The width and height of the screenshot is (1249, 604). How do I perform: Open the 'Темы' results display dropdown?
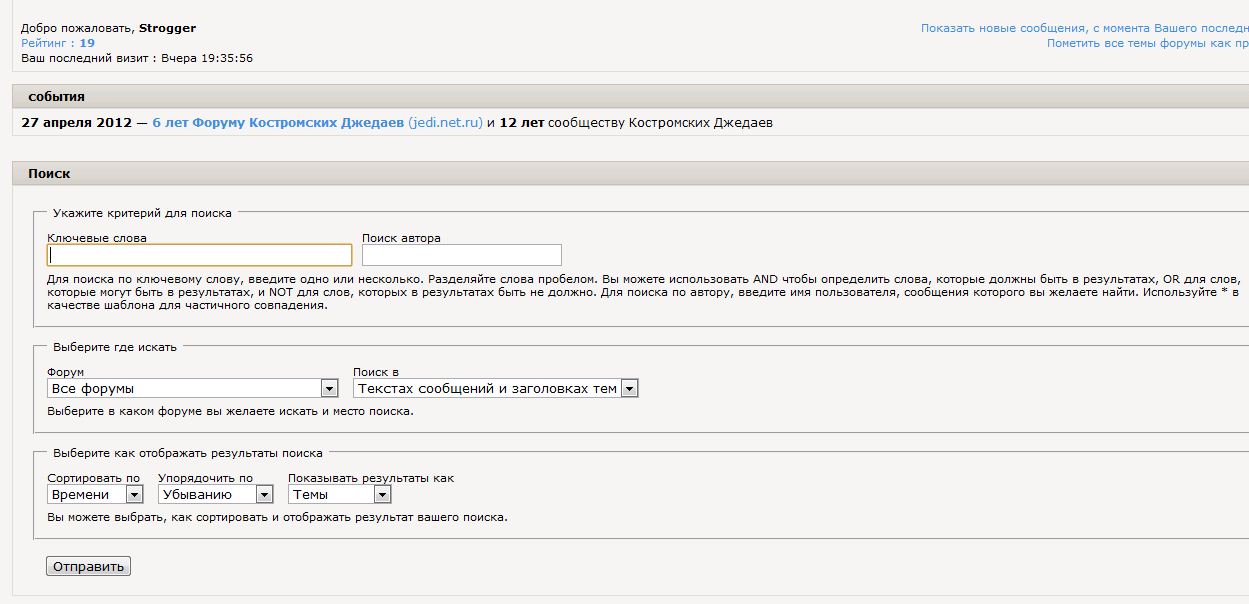click(339, 494)
